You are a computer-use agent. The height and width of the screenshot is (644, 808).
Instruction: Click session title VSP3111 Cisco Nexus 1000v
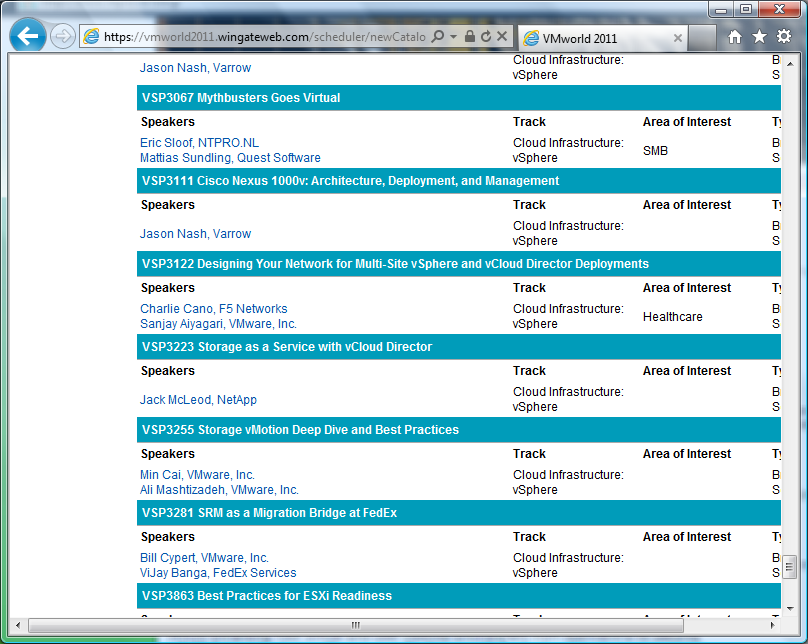(x=350, y=181)
